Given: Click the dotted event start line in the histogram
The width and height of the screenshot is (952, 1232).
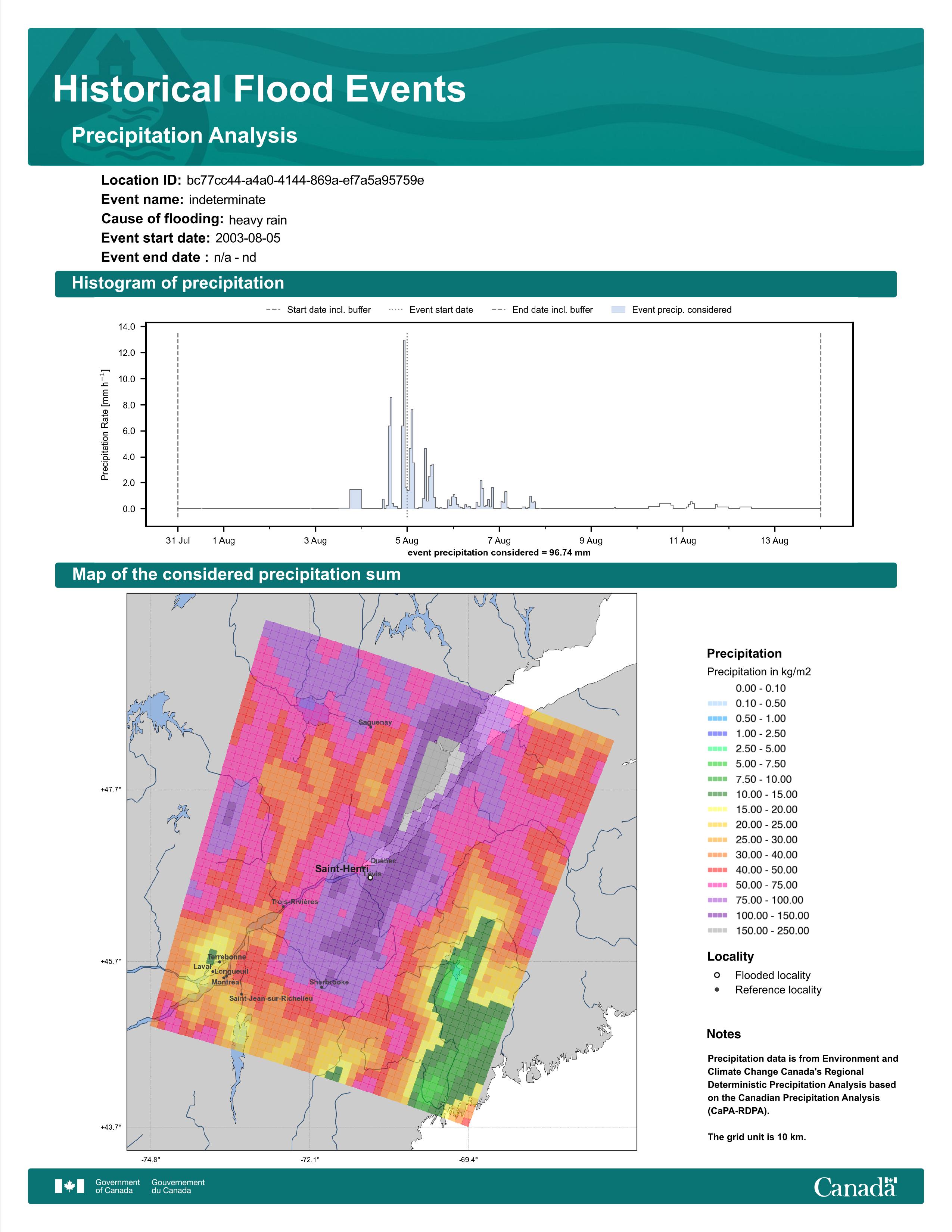Looking at the screenshot, I should click(407, 425).
